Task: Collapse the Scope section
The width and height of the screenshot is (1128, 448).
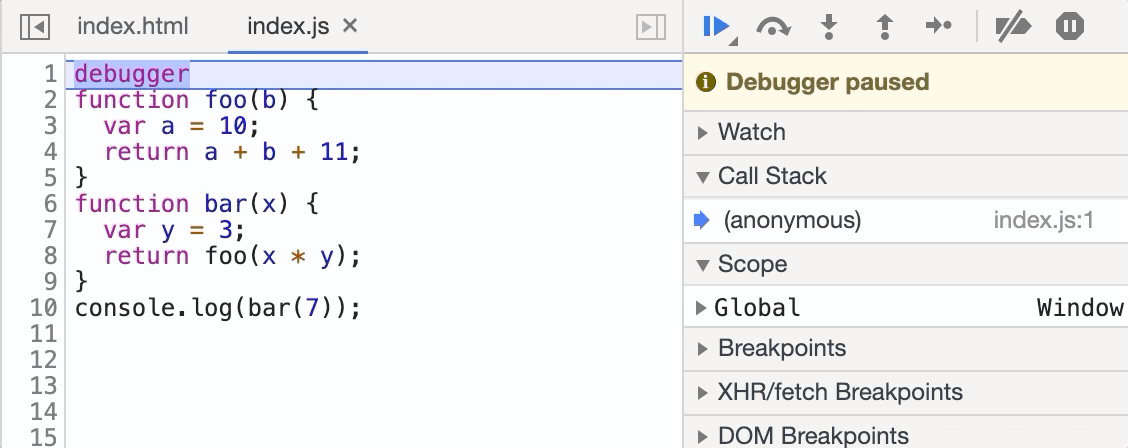Action: pos(752,264)
